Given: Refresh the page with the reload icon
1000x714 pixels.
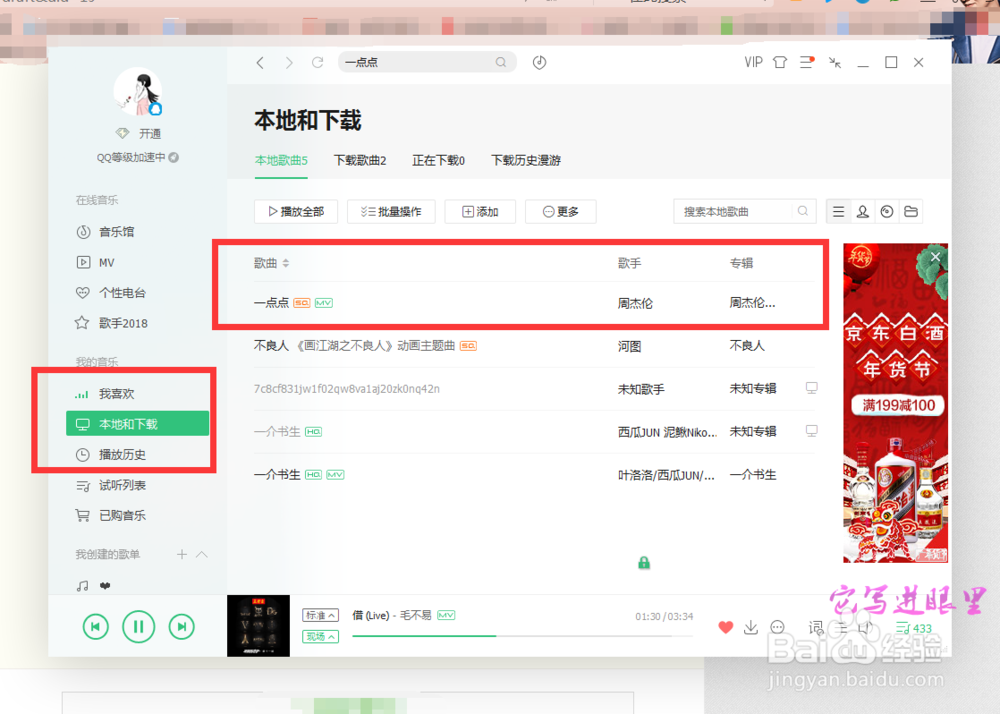Looking at the screenshot, I should coord(318,62).
